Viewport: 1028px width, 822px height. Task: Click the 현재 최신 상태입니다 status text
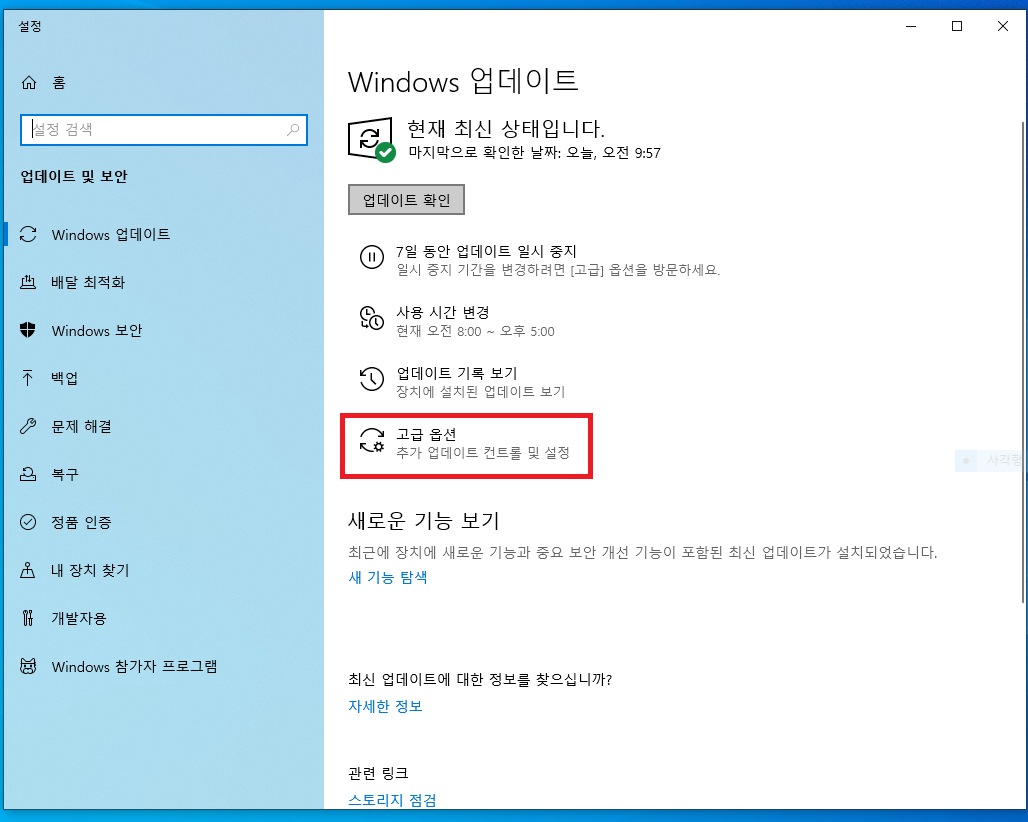click(x=505, y=128)
